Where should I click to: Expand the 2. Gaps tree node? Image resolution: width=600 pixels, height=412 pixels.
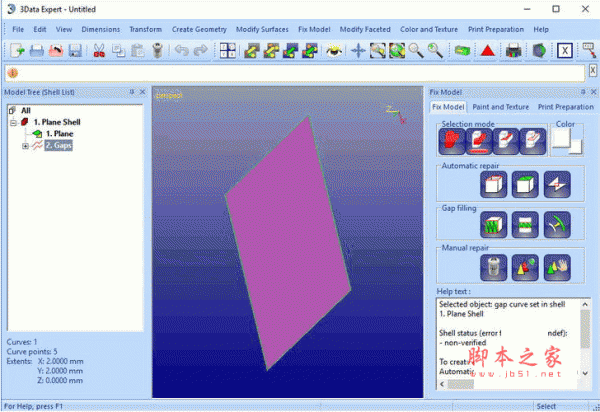25,146
